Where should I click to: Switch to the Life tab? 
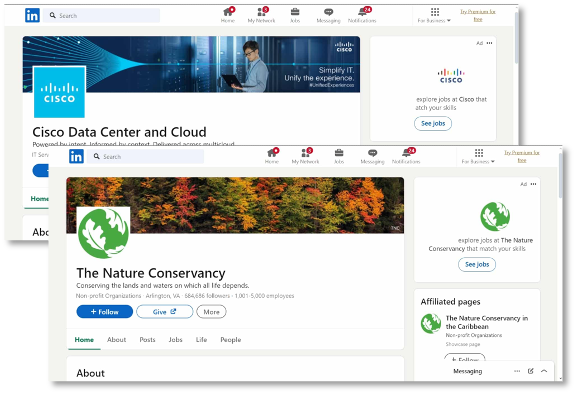tap(201, 340)
